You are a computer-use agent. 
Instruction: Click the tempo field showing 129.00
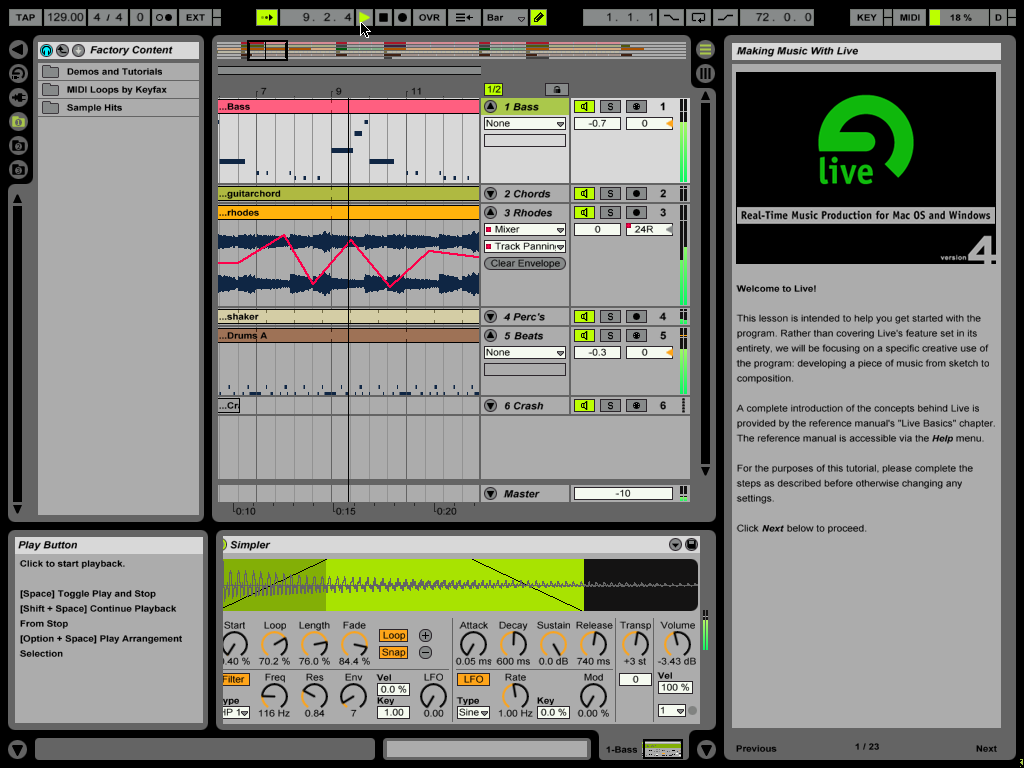click(x=66, y=18)
